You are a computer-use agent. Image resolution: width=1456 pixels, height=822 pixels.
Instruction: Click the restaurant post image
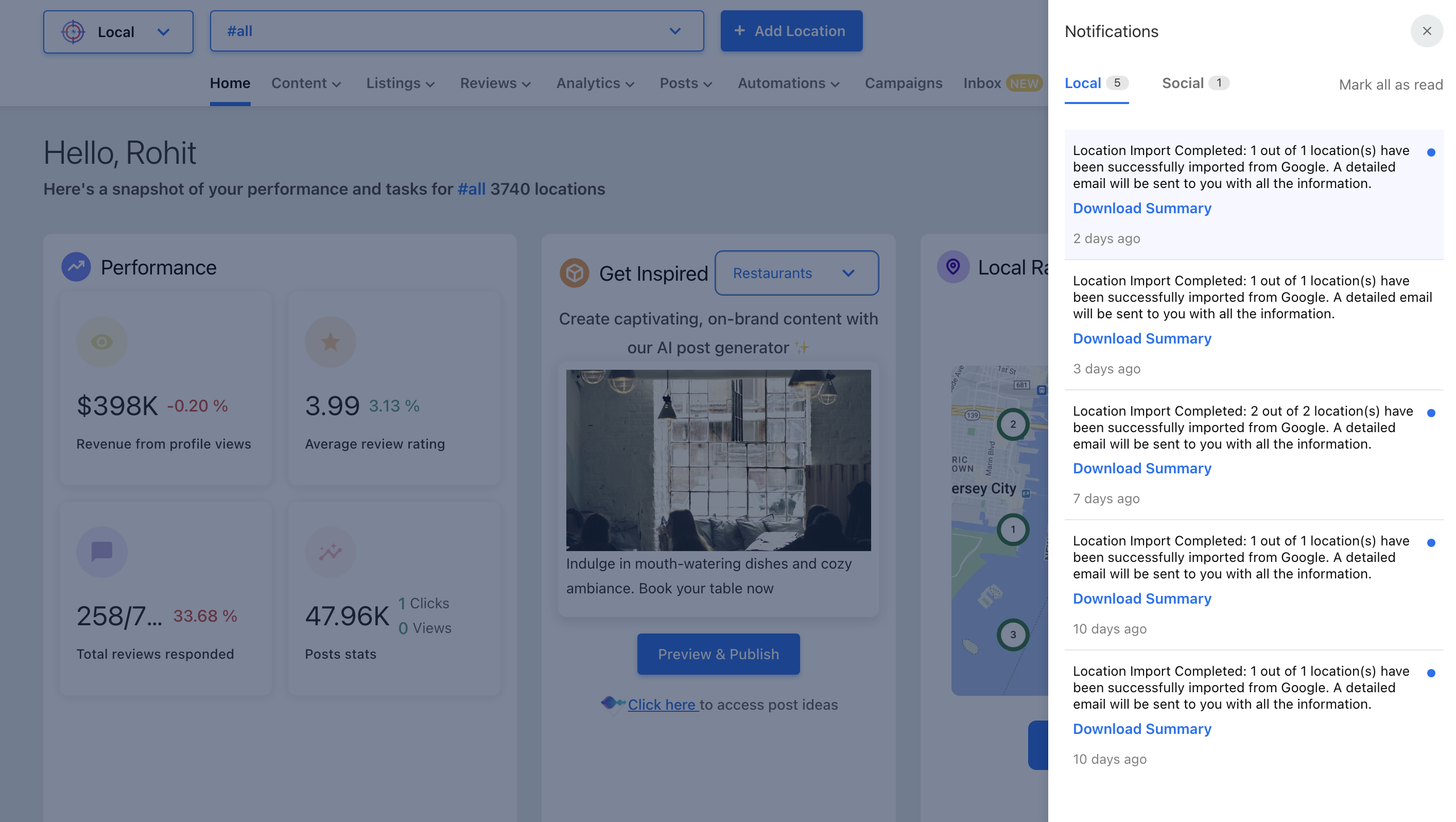(x=718, y=460)
